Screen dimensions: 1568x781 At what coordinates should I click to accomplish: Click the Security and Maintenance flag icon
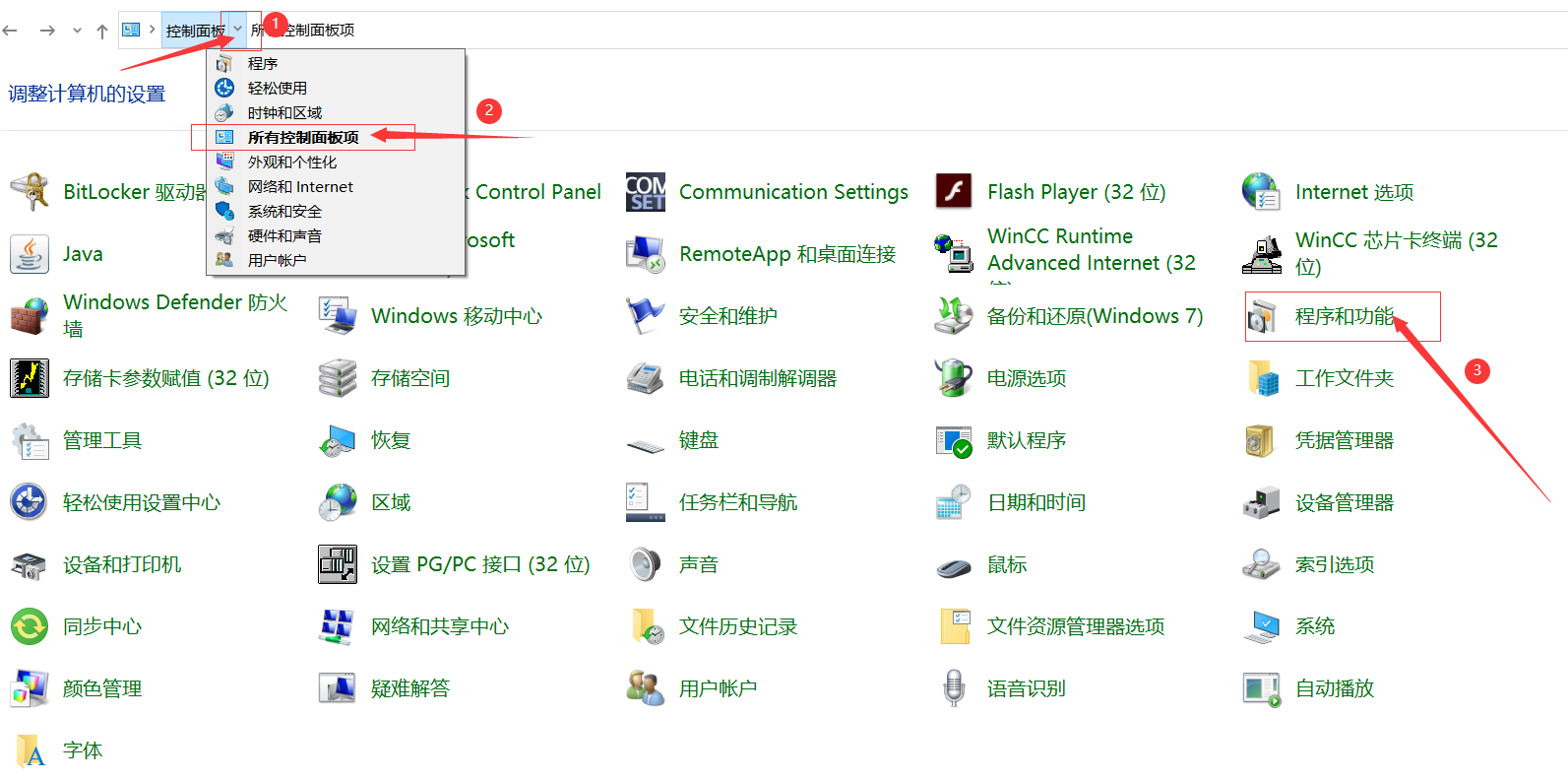pyautogui.click(x=646, y=316)
